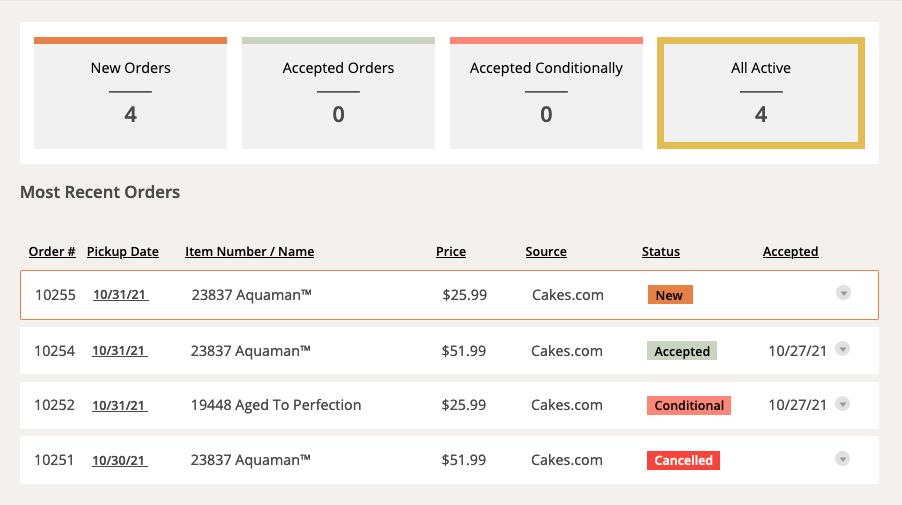Sort by Item Number / Name header
Image resolution: width=902 pixels, height=505 pixels.
tap(249, 252)
